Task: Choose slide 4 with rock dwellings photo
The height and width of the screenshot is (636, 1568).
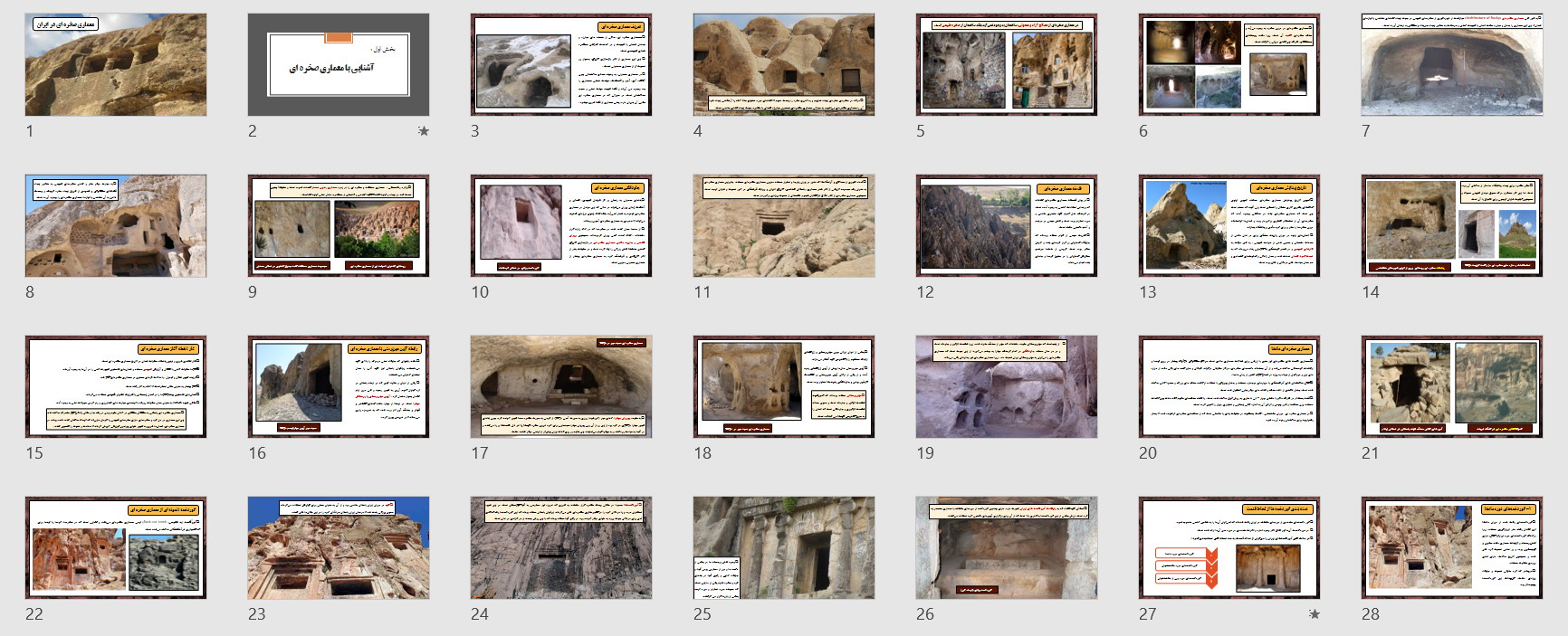Action: [x=784, y=64]
